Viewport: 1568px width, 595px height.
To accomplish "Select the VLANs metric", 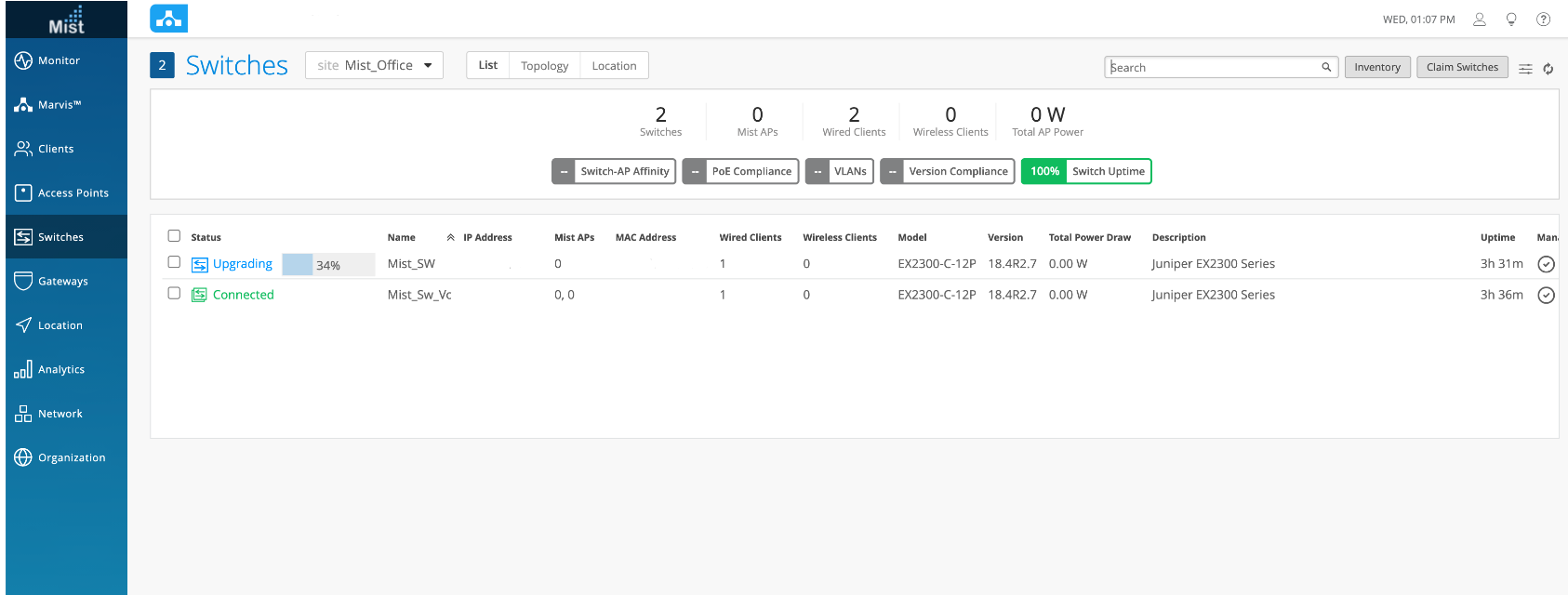I will tap(839, 171).
